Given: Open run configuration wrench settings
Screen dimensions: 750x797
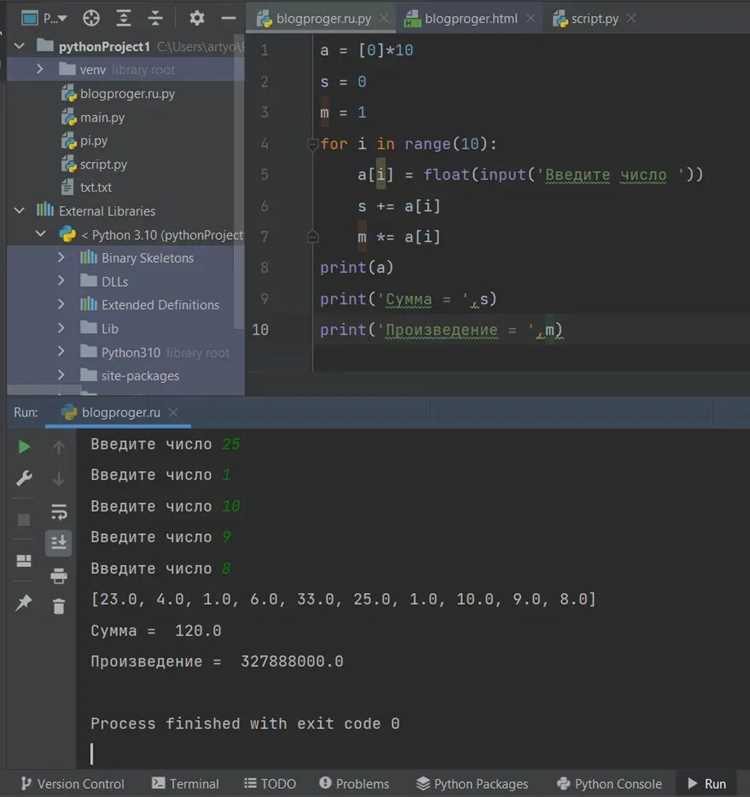Looking at the screenshot, I should 24,478.
